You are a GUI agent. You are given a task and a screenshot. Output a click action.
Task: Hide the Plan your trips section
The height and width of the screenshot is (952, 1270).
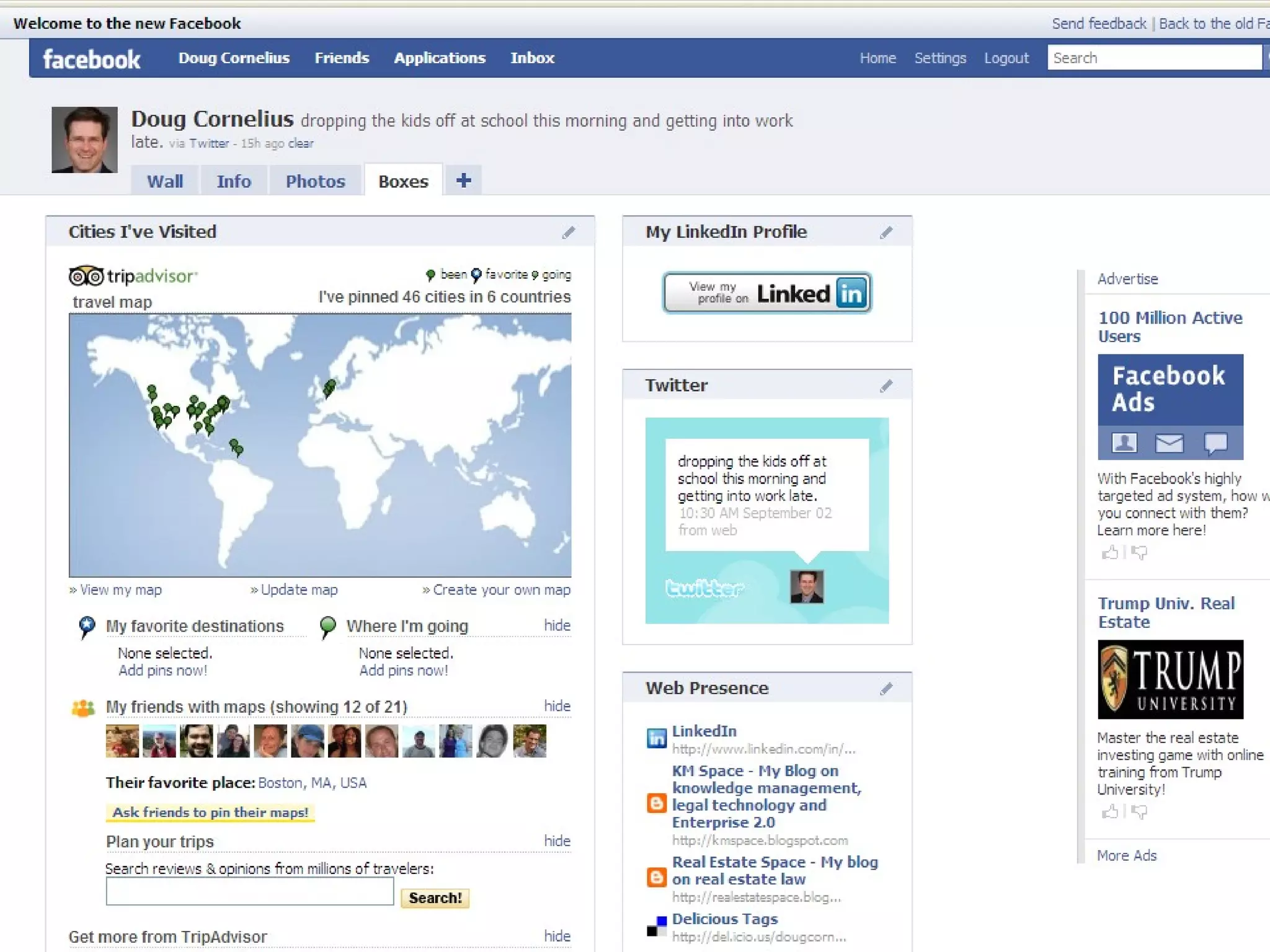coord(557,841)
